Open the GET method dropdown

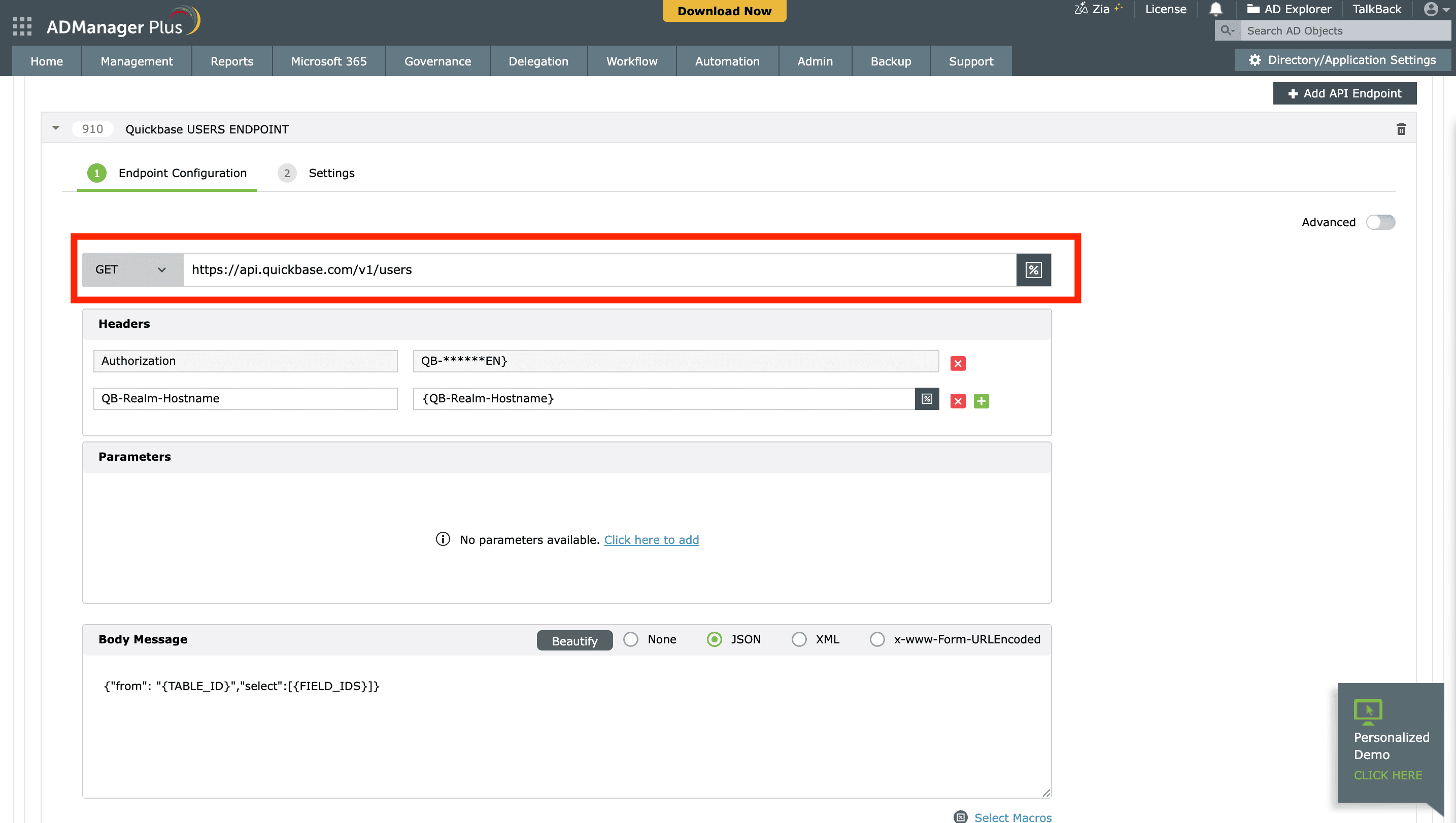[131, 269]
